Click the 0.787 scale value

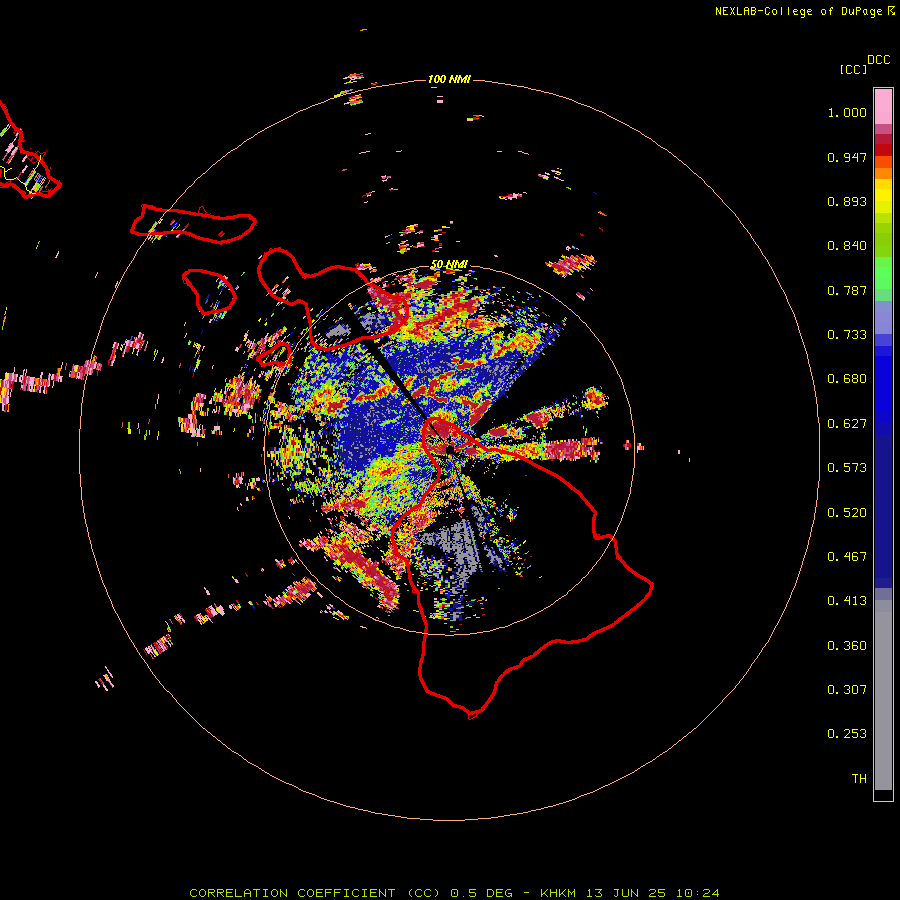[847, 290]
